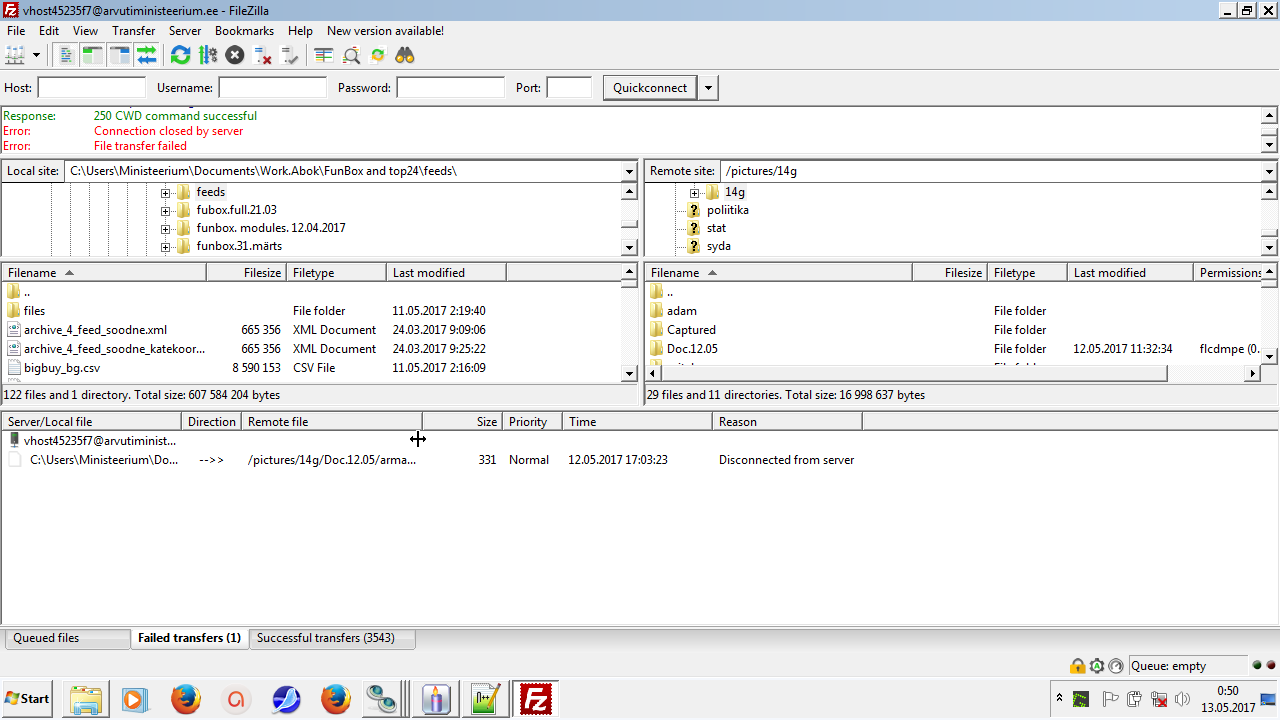Open the Bookmarks menu
Viewport: 1280px width, 720px height.
point(244,31)
